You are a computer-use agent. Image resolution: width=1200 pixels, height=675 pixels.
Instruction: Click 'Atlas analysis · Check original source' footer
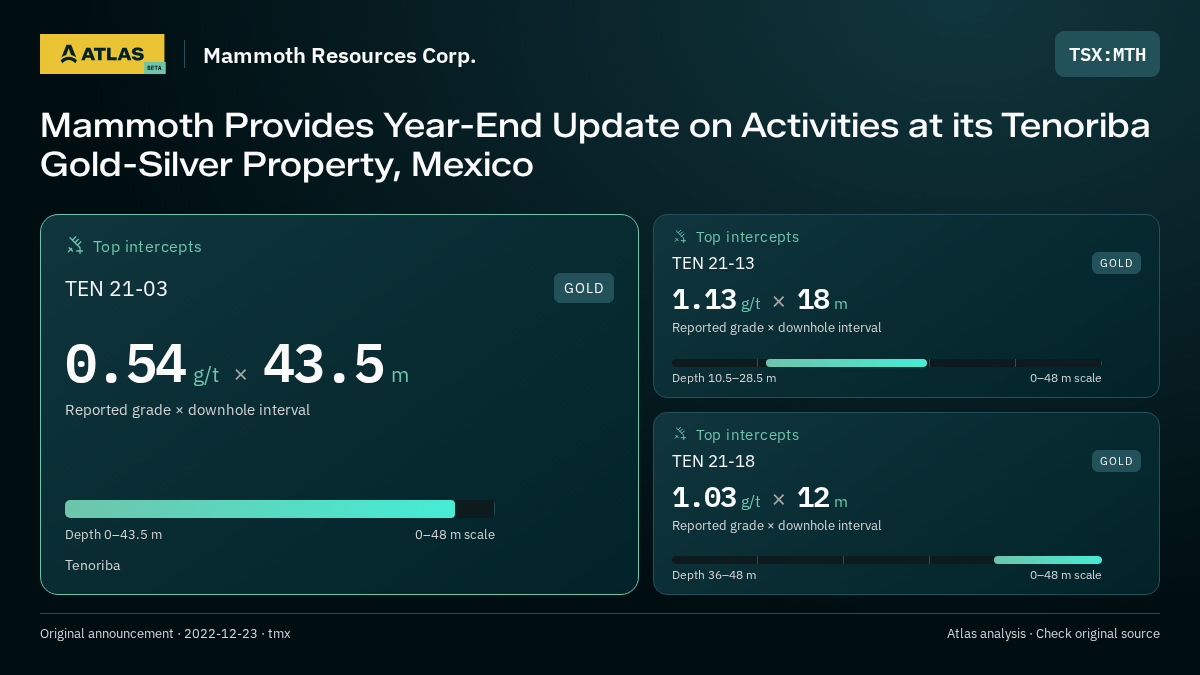click(x=1053, y=633)
